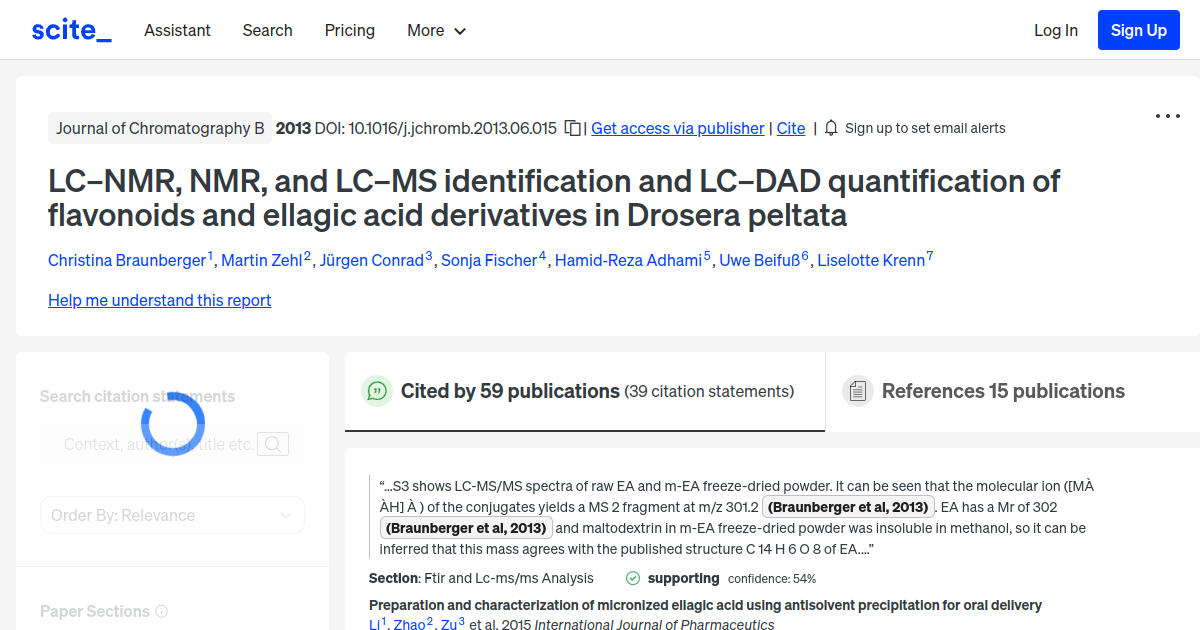Click the bell icon to set email alerts
The height and width of the screenshot is (630, 1200).
[830, 128]
